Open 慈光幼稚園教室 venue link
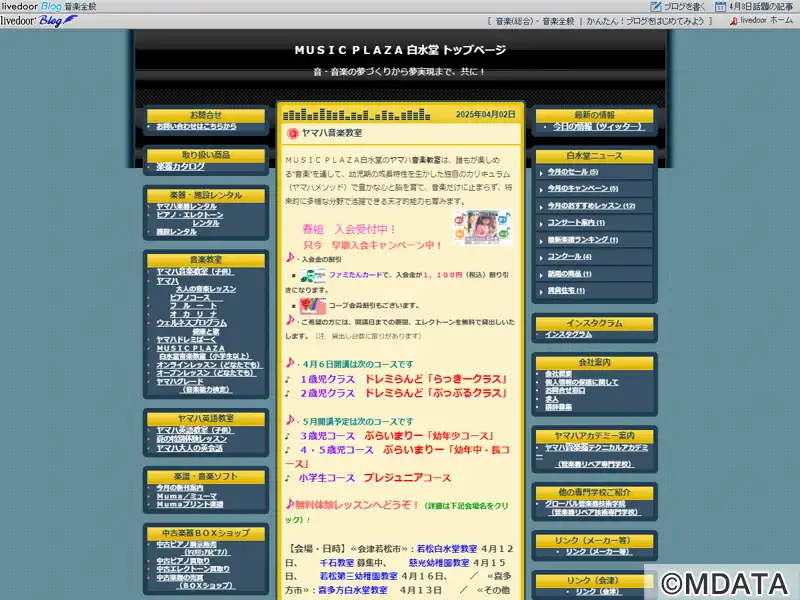Viewport: 800px width, 600px height. pyautogui.click(x=439, y=563)
